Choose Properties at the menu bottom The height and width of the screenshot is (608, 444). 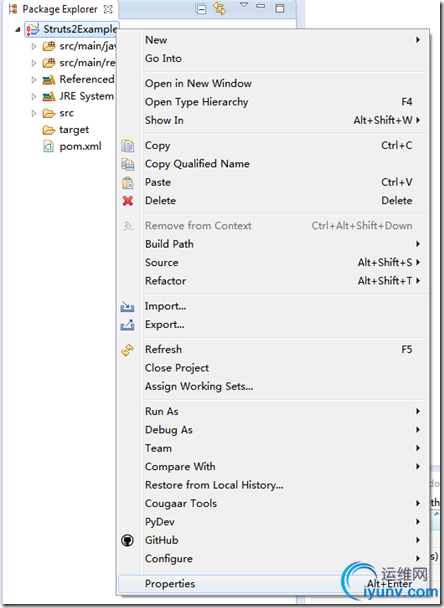pyautogui.click(x=273, y=584)
